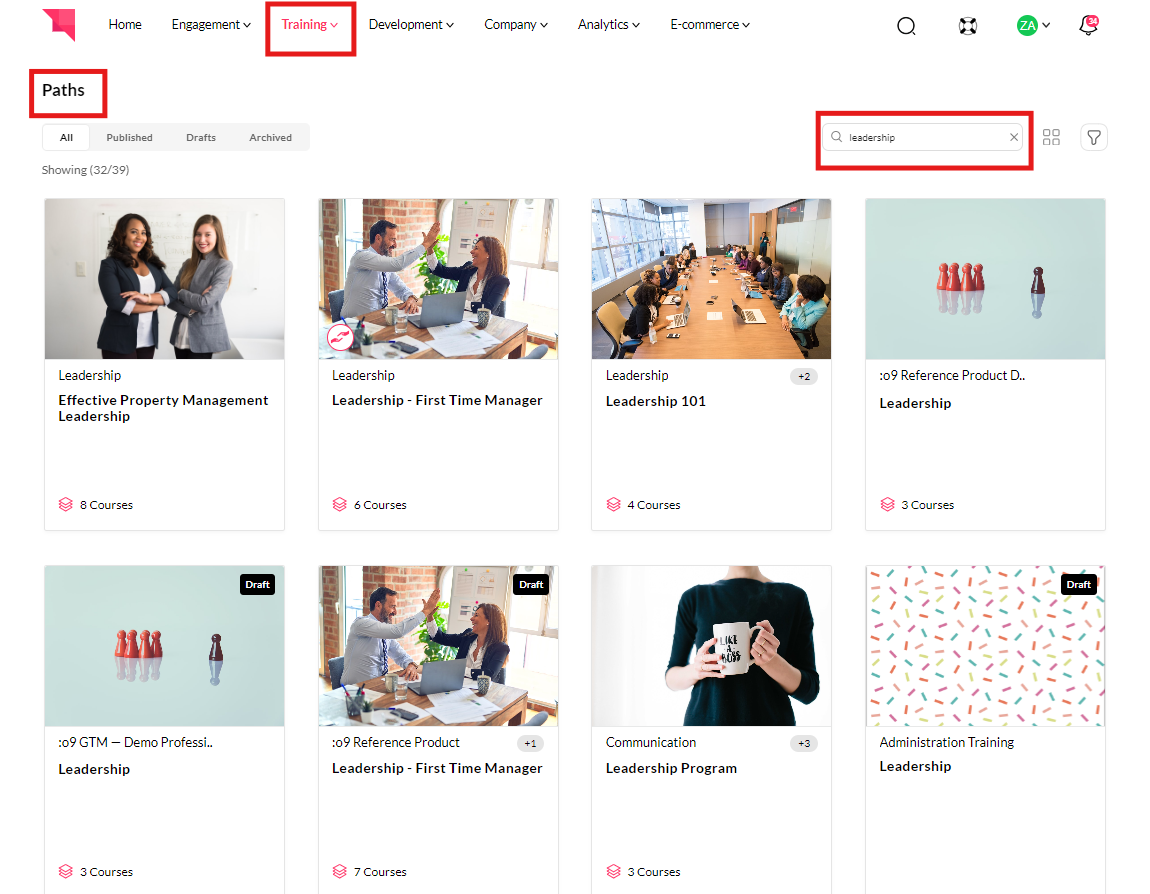Click +3 category badge on Leadership Program
This screenshot has height=894, width=1150.
[x=804, y=743]
